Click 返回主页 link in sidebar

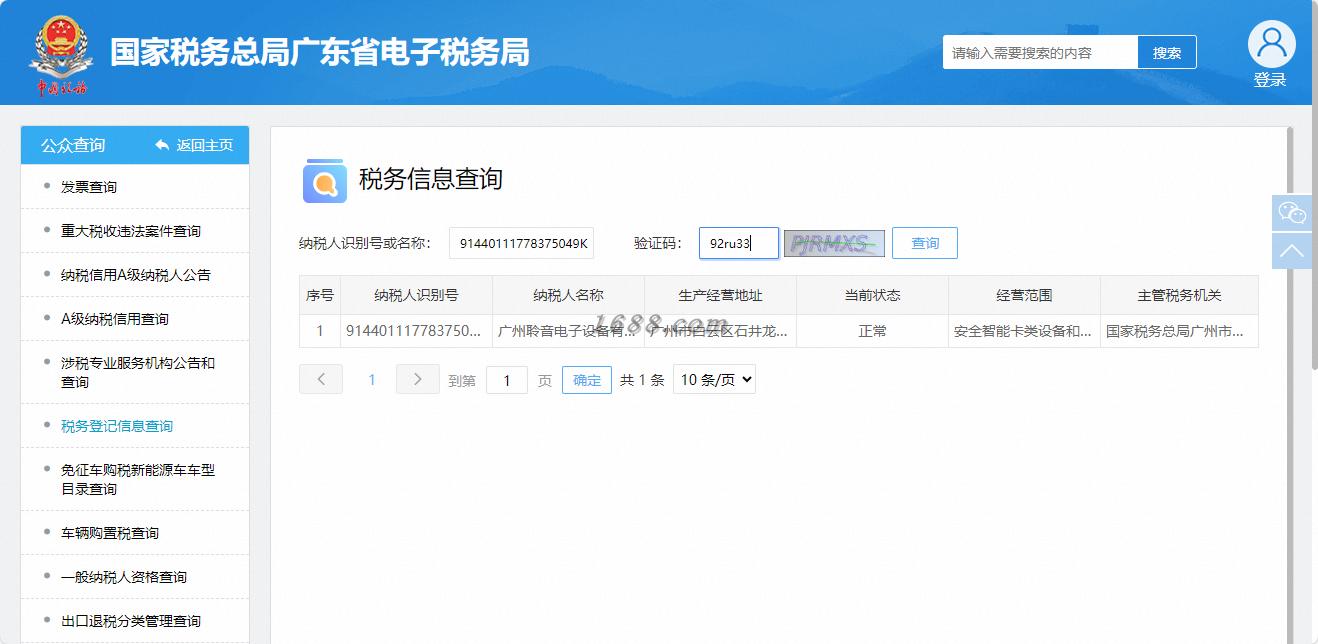coord(205,145)
